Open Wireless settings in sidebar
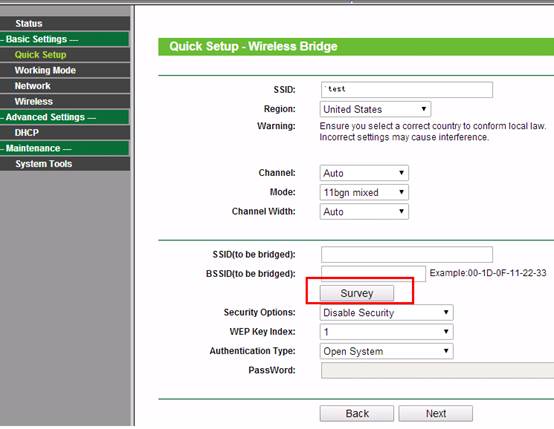This screenshot has height=429, width=554. pos(65,101)
